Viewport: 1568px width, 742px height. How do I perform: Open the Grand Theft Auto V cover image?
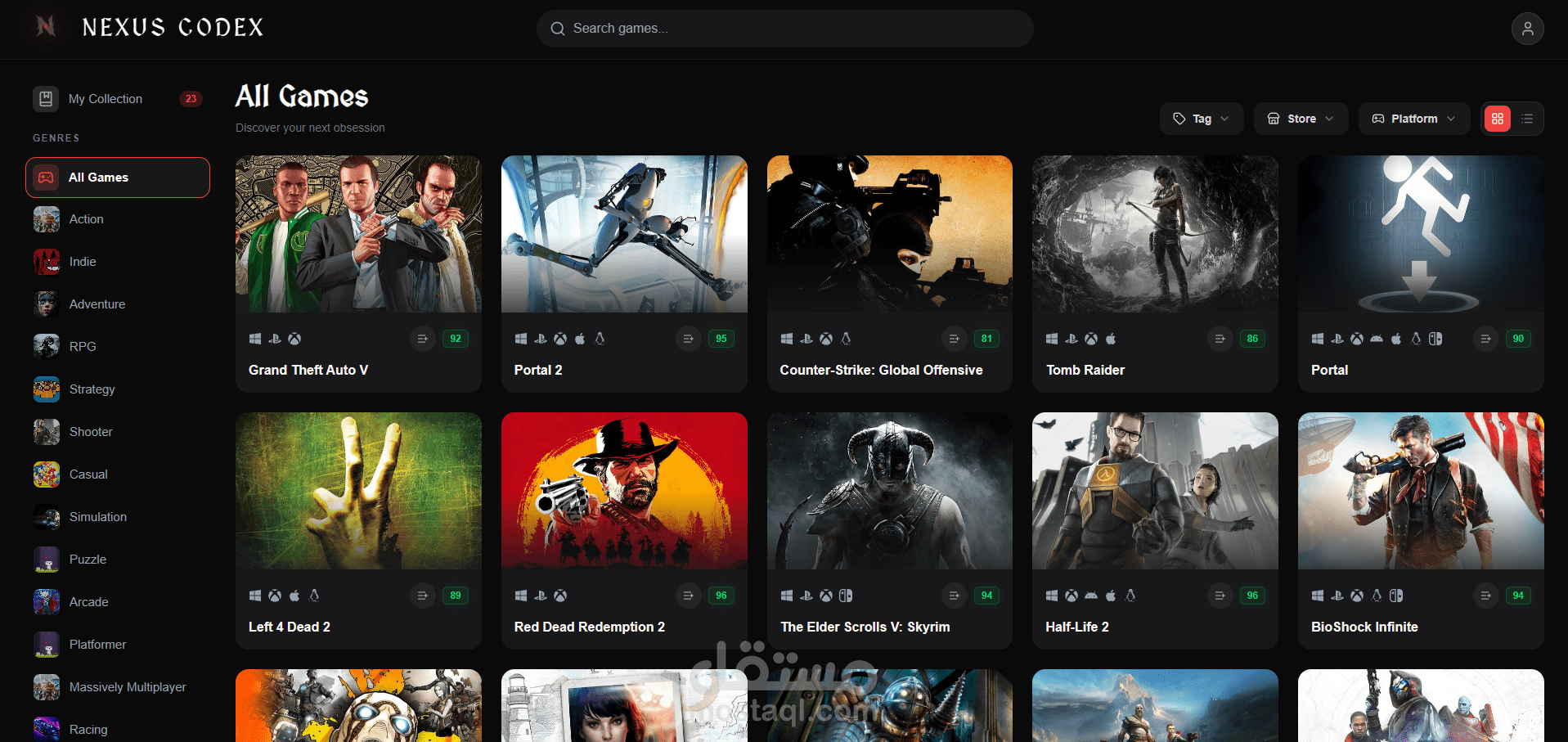pos(358,234)
